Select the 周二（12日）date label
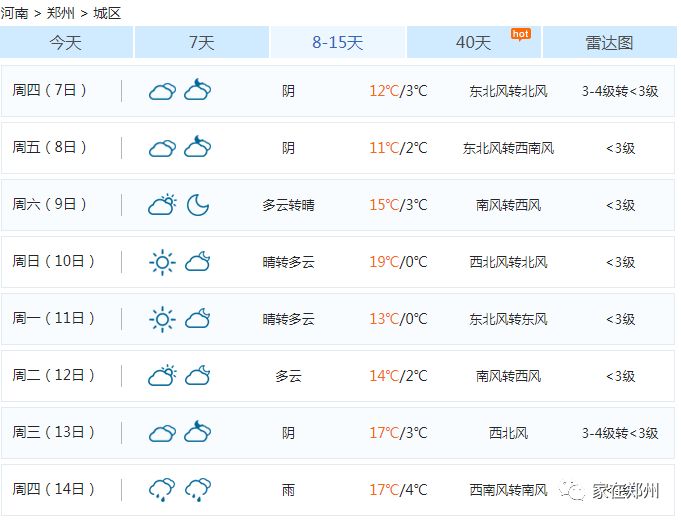Image resolution: width=681 pixels, height=520 pixels. 53,375
